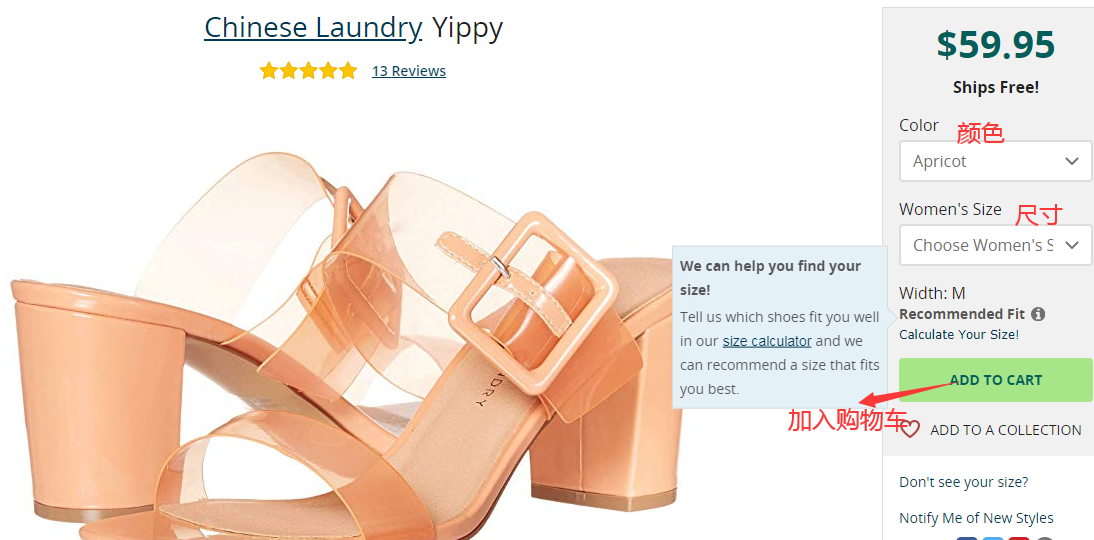Click the Recommended Fit label

(962, 314)
